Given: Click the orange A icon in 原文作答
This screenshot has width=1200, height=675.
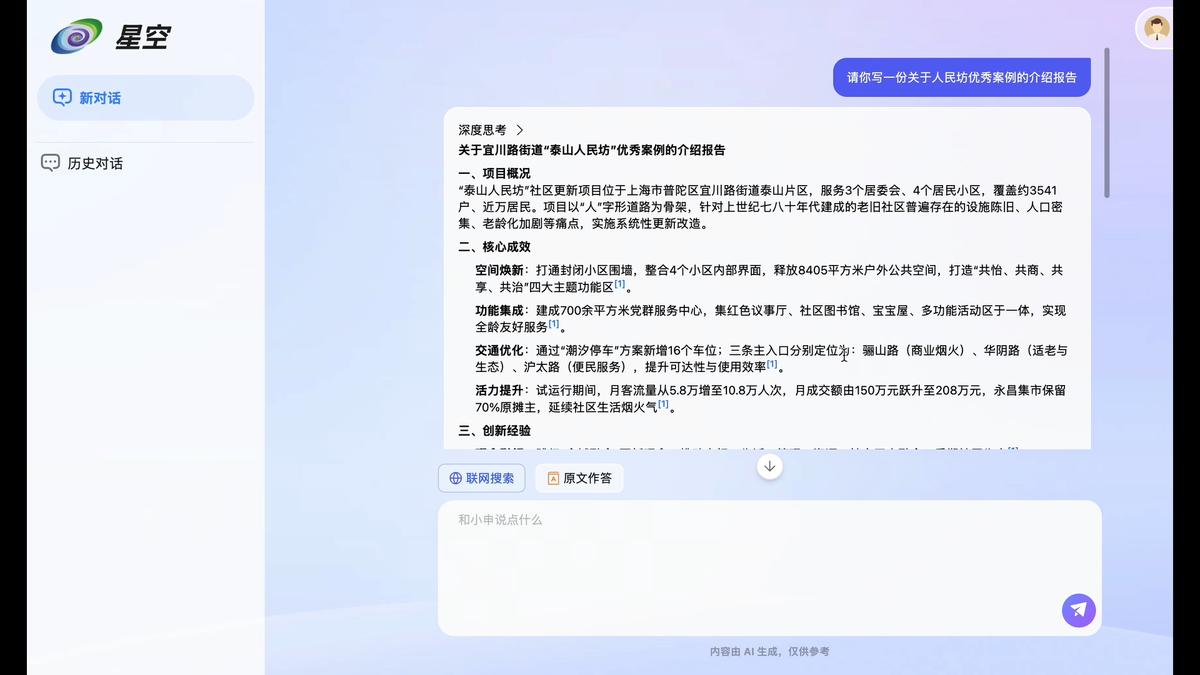Looking at the screenshot, I should [x=553, y=478].
